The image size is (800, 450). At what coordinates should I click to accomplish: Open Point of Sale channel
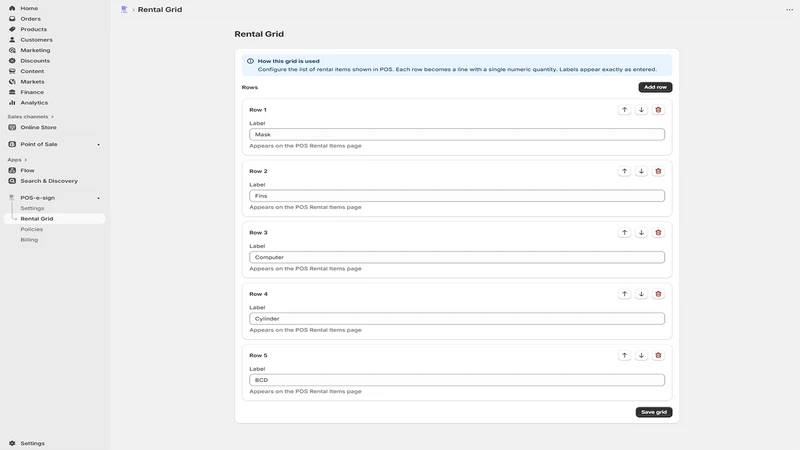click(x=39, y=144)
